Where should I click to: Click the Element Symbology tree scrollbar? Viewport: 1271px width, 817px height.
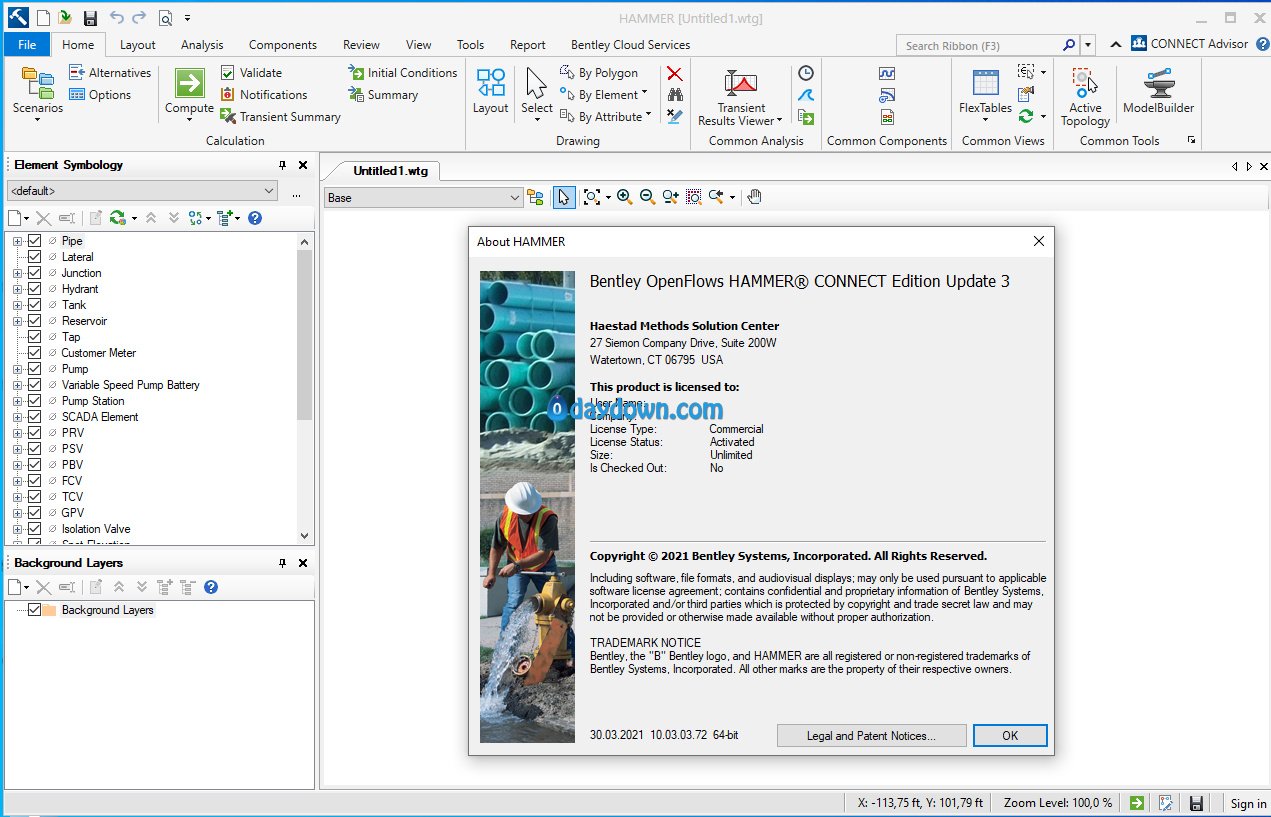pos(305,333)
